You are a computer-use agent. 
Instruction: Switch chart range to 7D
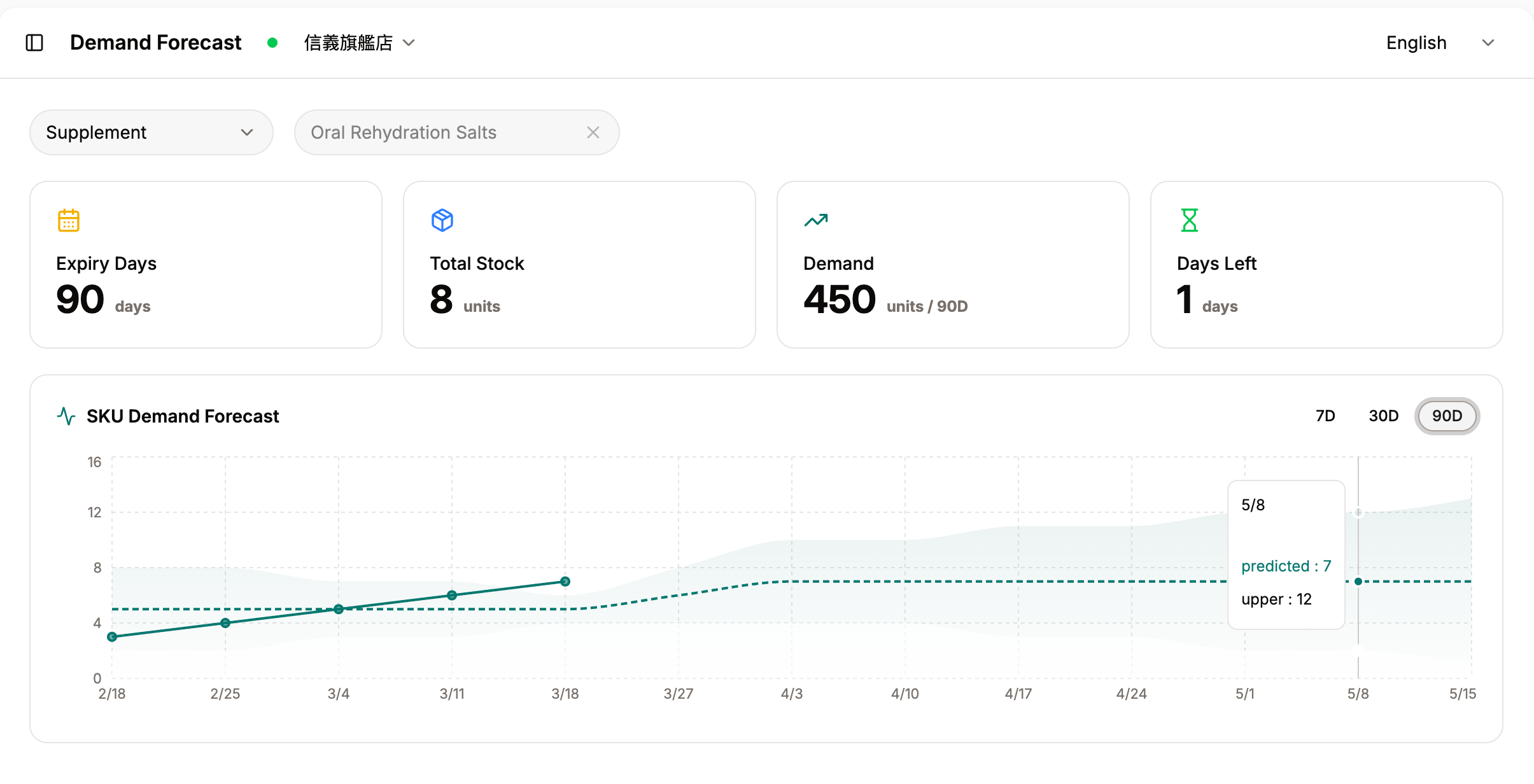(1325, 416)
